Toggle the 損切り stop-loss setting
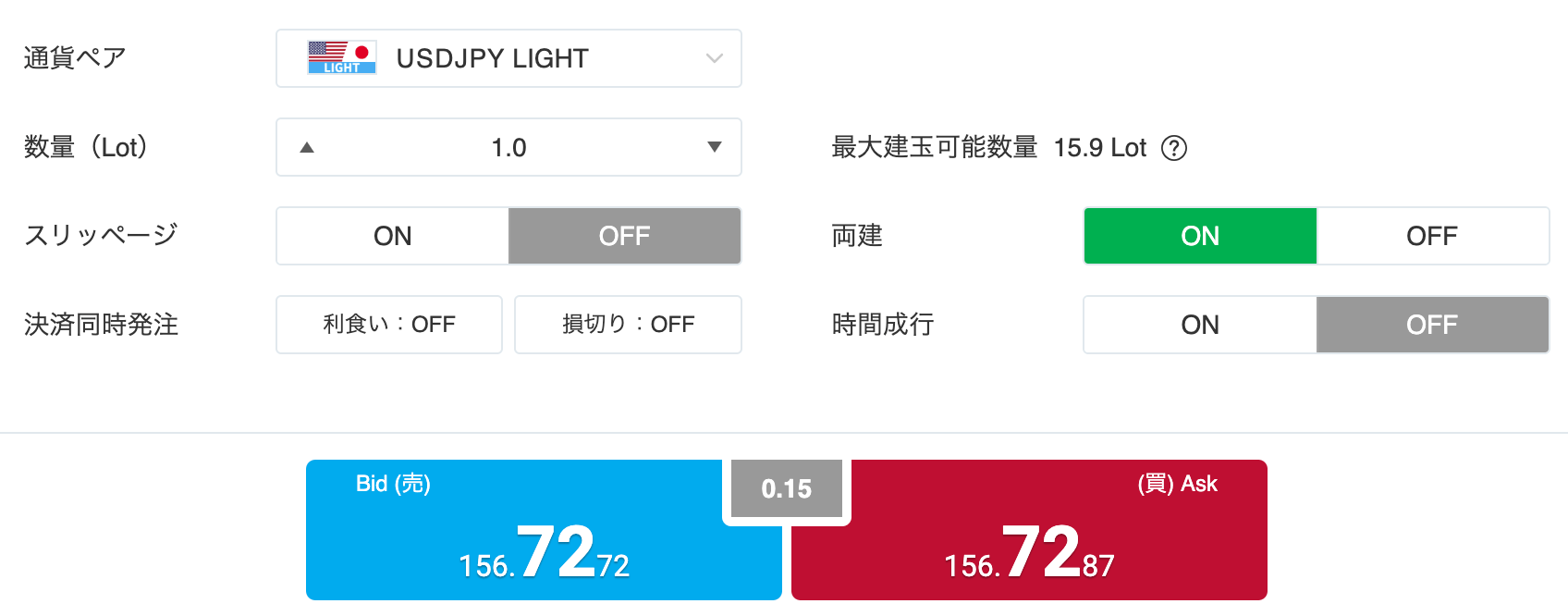1568x616 pixels. point(628,325)
